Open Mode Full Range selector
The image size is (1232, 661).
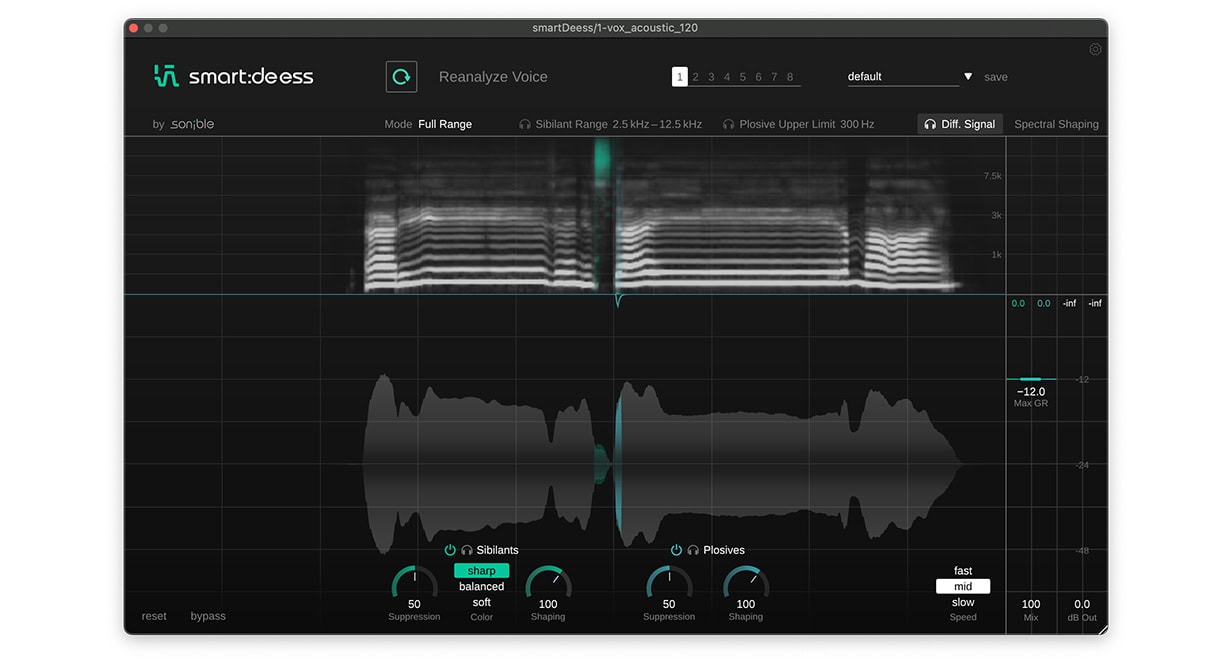pos(445,125)
